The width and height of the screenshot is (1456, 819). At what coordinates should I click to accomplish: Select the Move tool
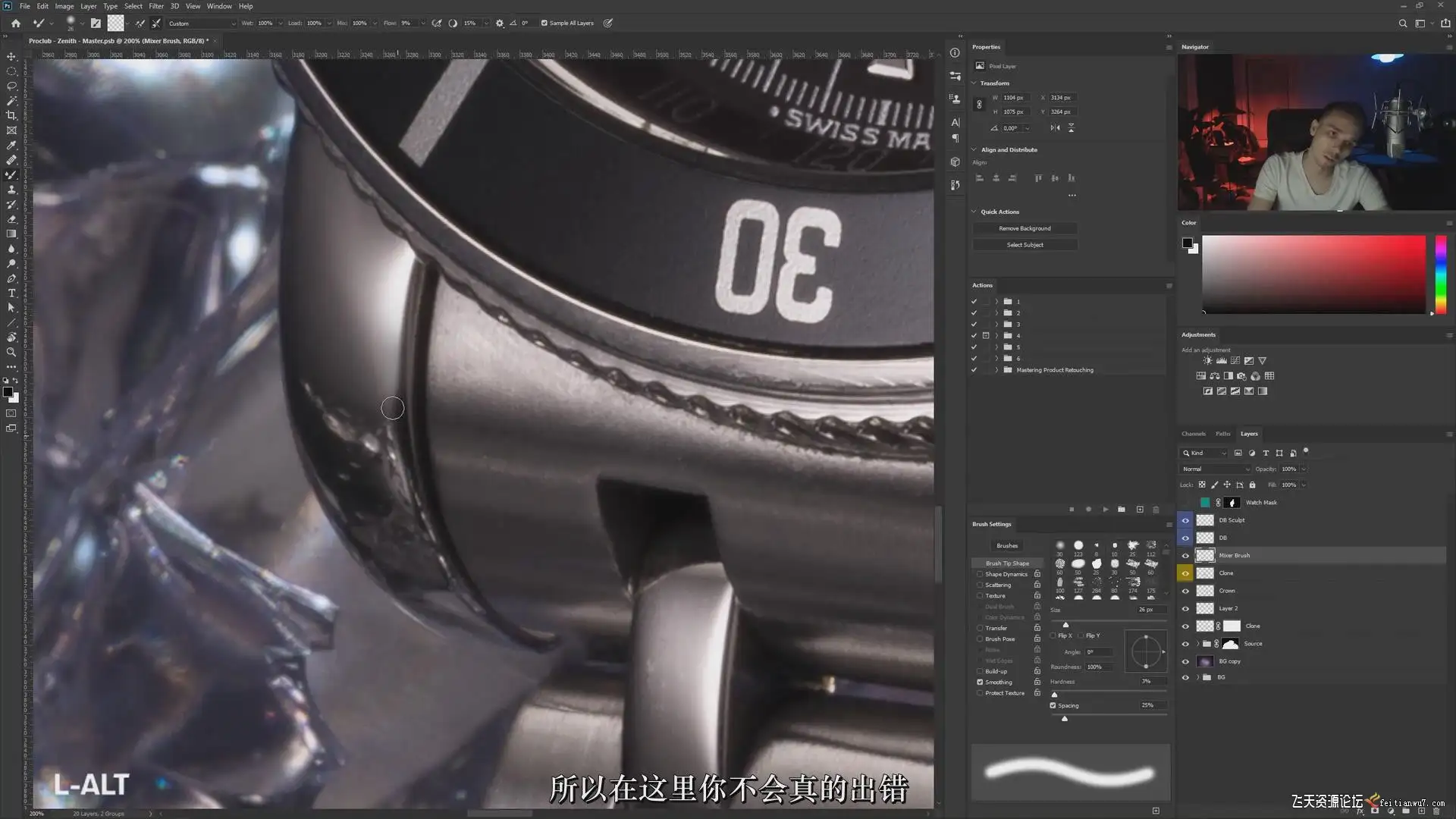tap(11, 56)
